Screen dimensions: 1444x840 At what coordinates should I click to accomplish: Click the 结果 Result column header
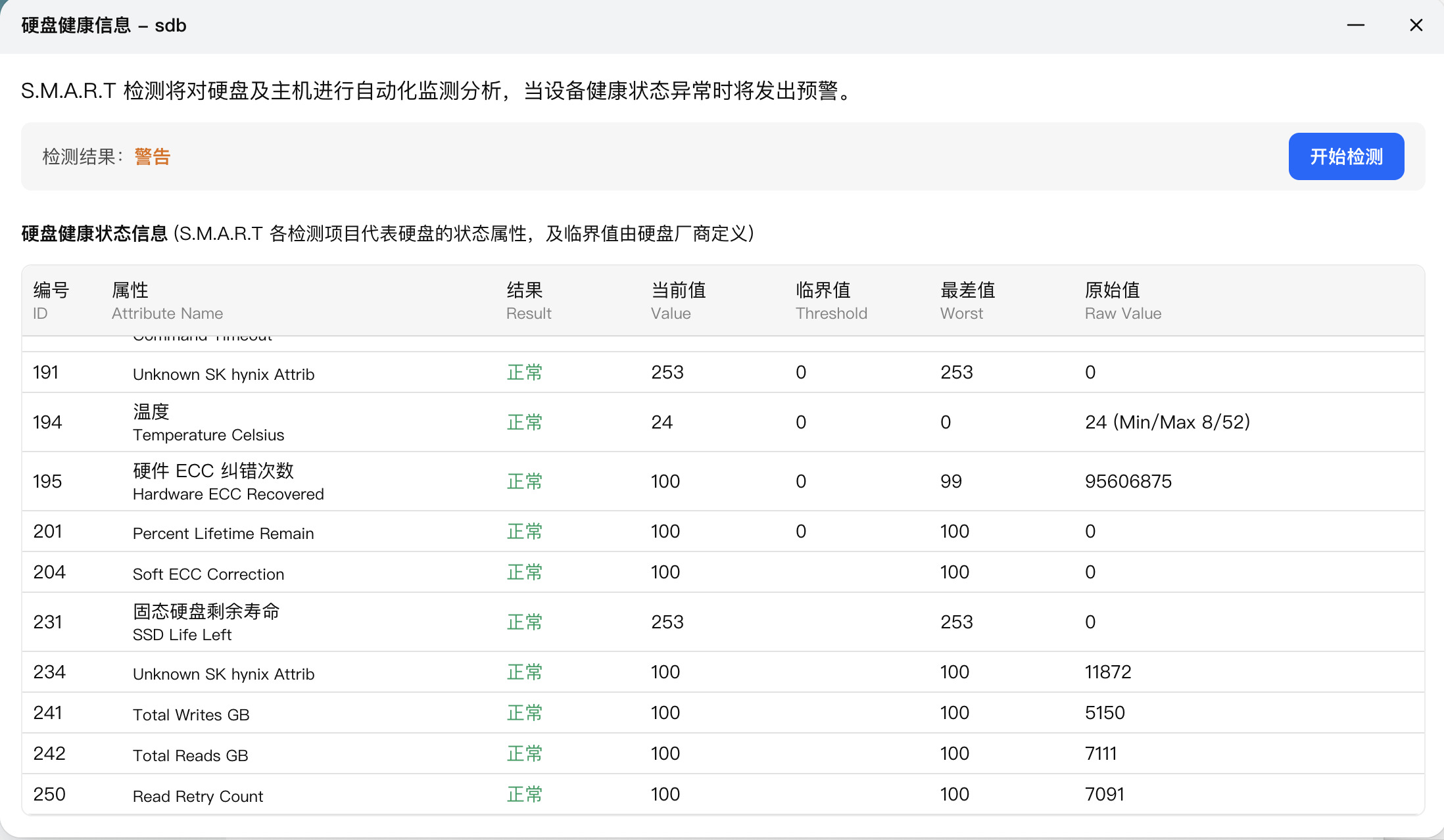[x=528, y=300]
